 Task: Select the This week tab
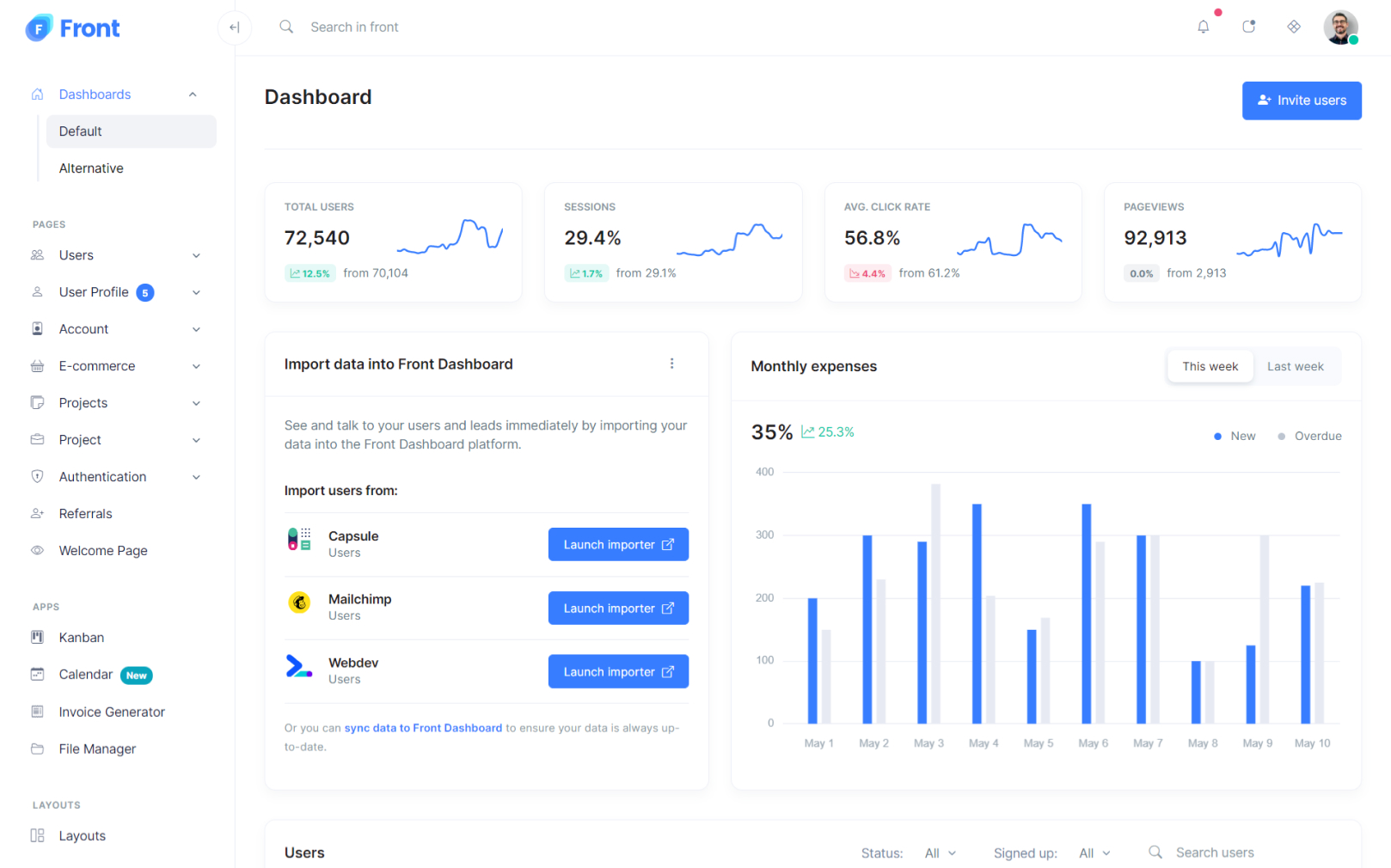1210,366
